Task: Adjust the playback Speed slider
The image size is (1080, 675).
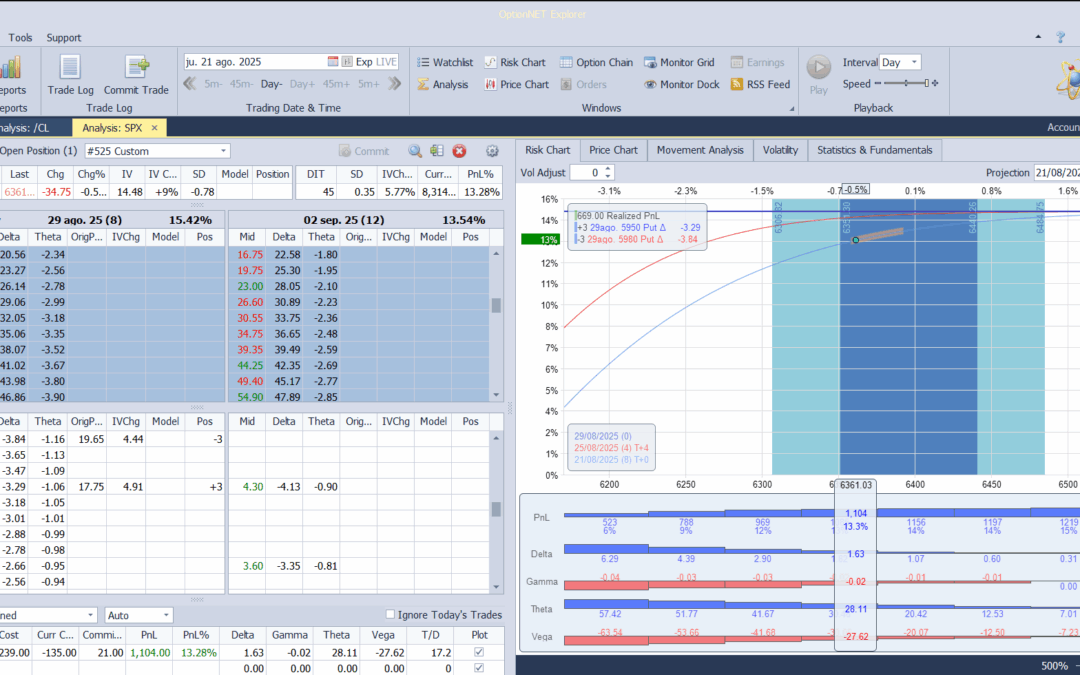Action: click(x=906, y=84)
